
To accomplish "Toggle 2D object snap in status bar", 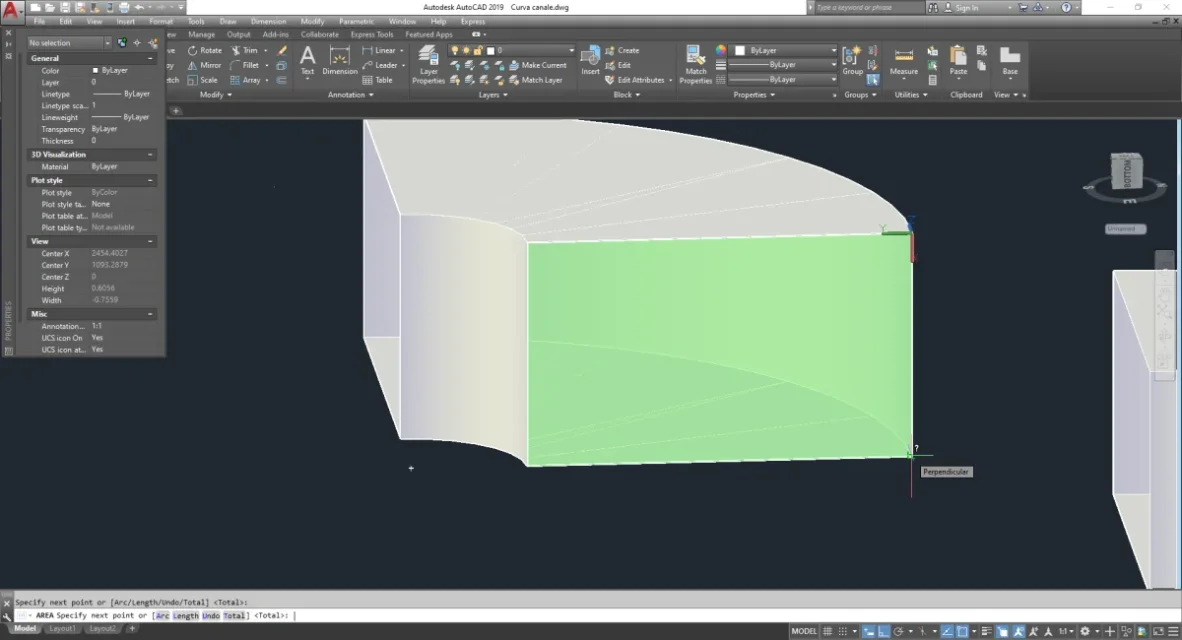I will (x=962, y=631).
